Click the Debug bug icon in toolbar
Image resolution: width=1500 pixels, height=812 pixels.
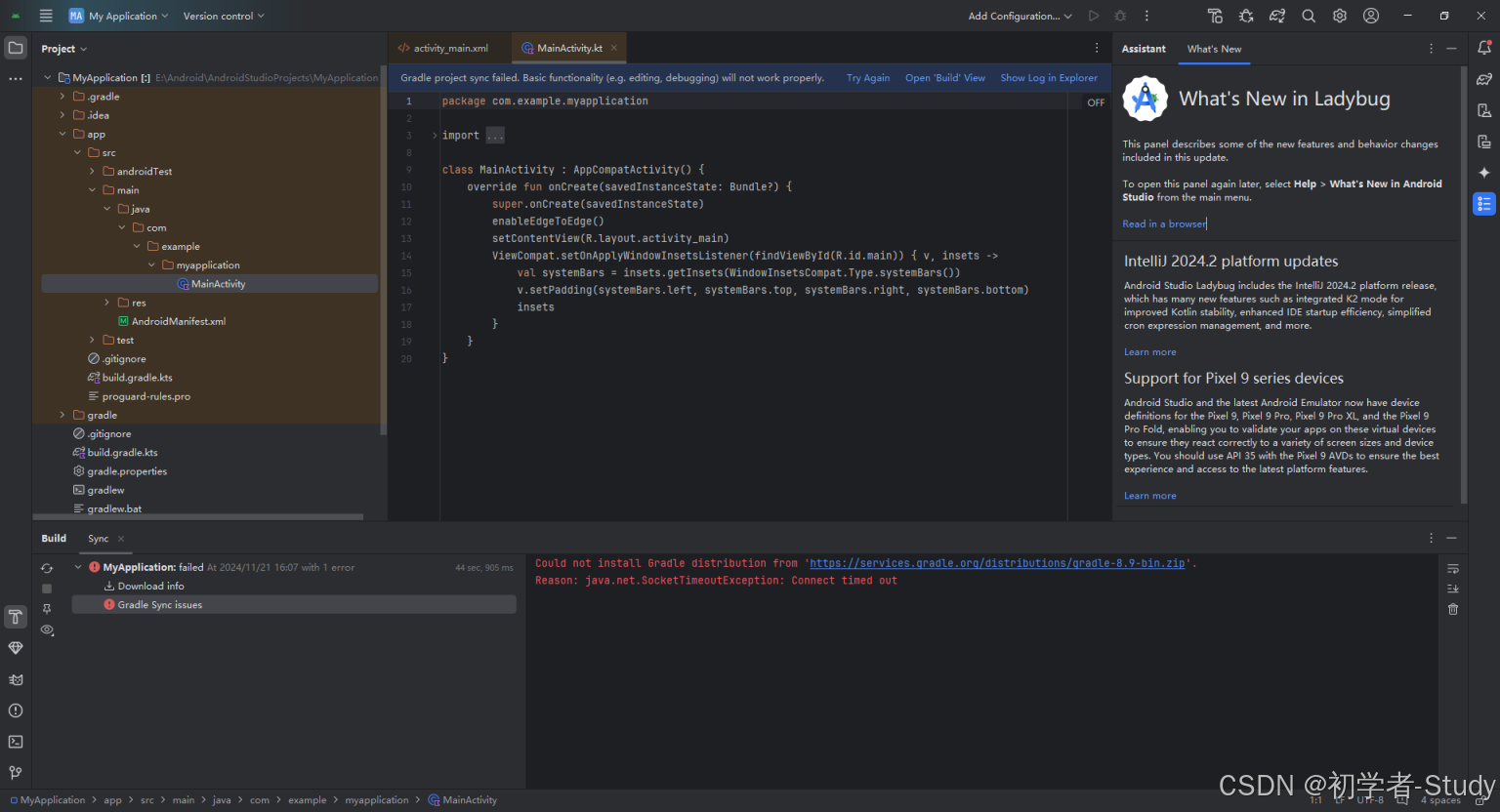(x=1120, y=16)
